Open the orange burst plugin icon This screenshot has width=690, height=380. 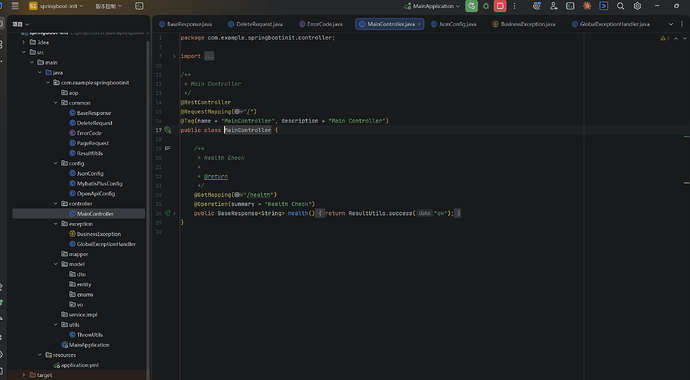click(587, 6)
